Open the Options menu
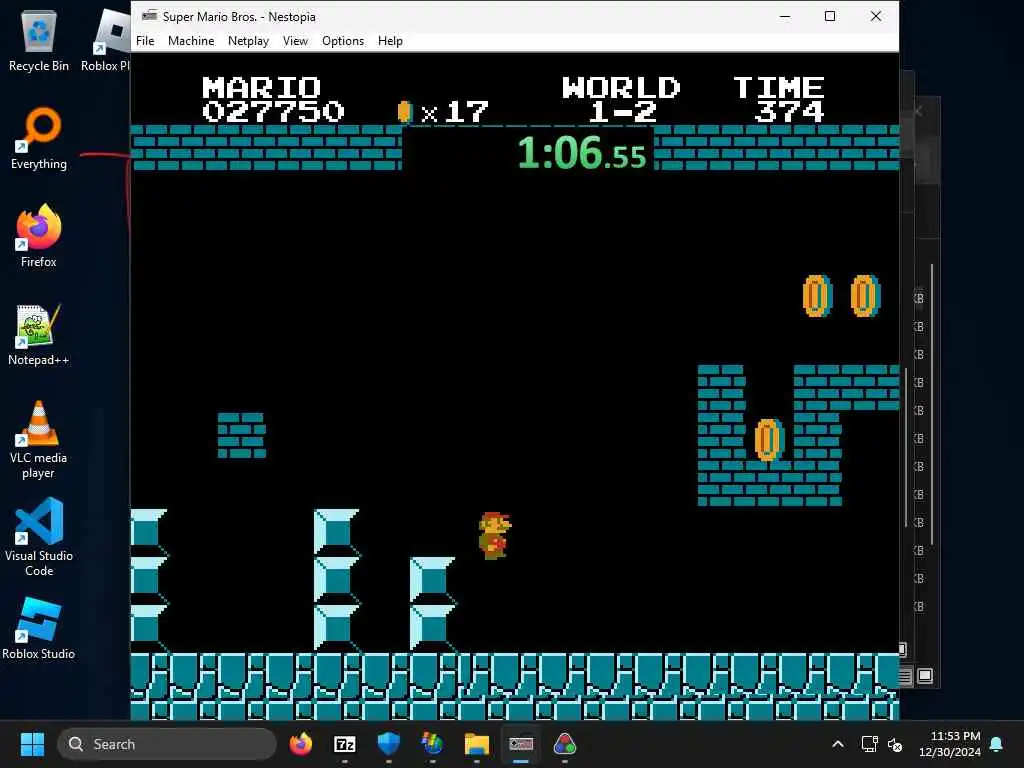Screen dimensions: 1024x768 343,40
